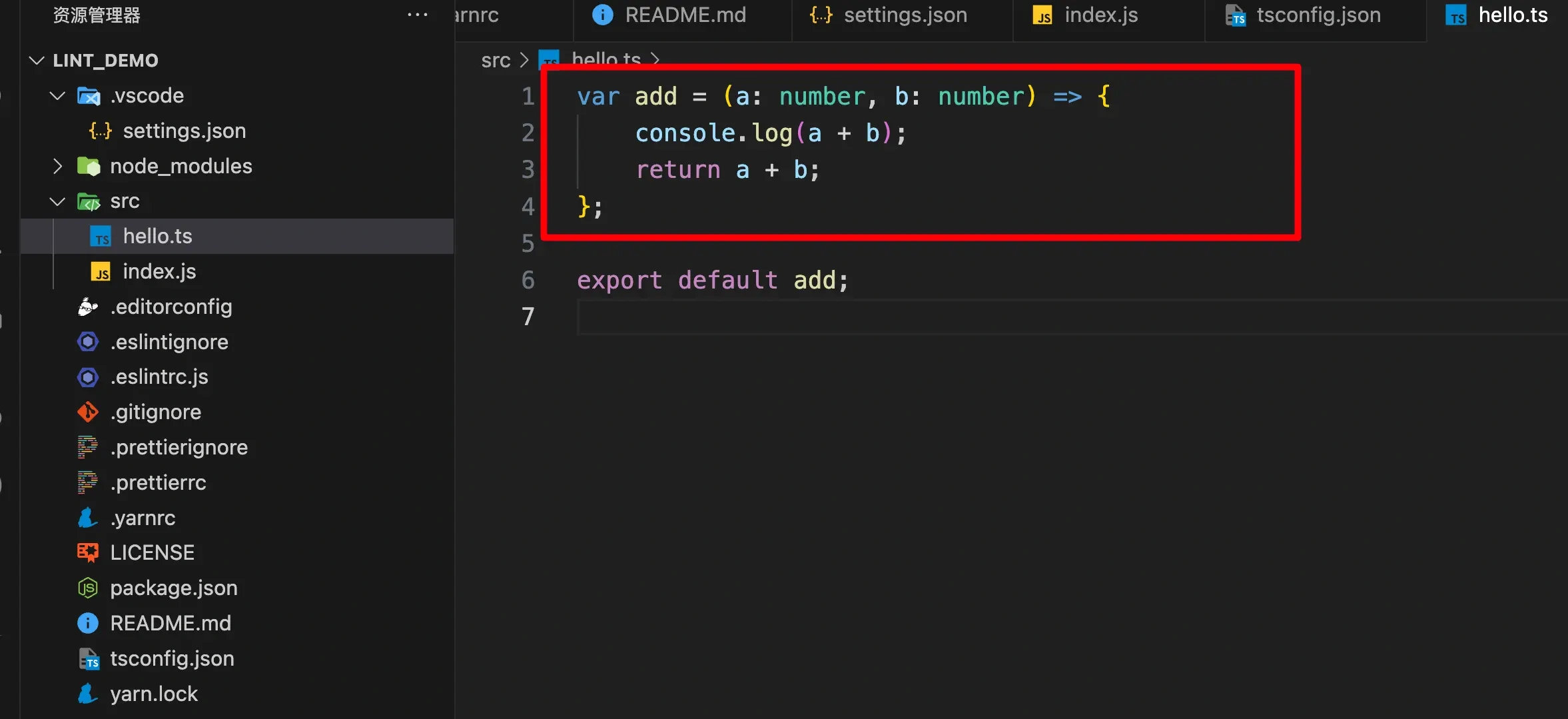Collapse the .vscode folder chevron
Viewport: 1568px width, 719px height.
click(x=58, y=96)
